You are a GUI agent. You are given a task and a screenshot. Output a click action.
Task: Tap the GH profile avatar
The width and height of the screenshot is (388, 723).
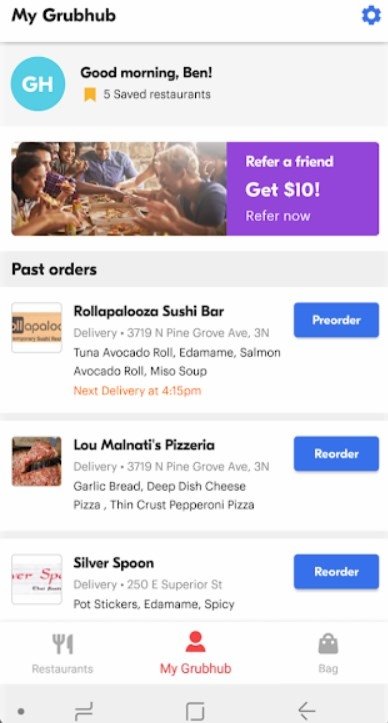38,84
